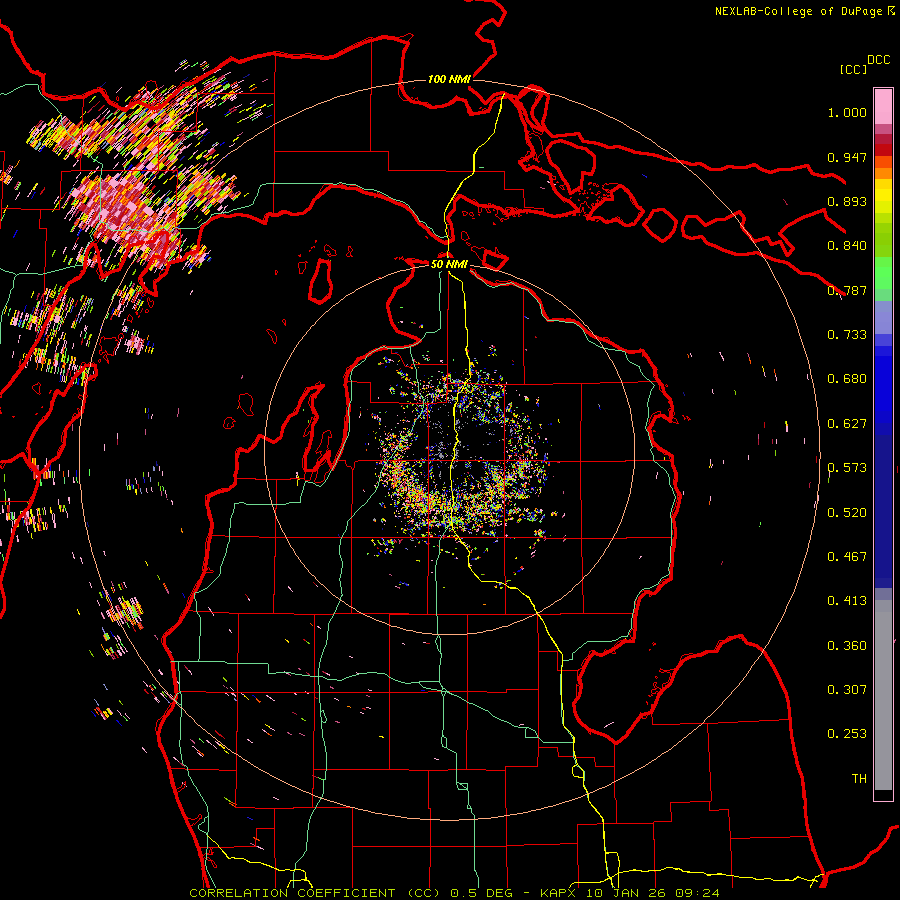
Task: Click the 0.253 scale value
Action: 847,734
